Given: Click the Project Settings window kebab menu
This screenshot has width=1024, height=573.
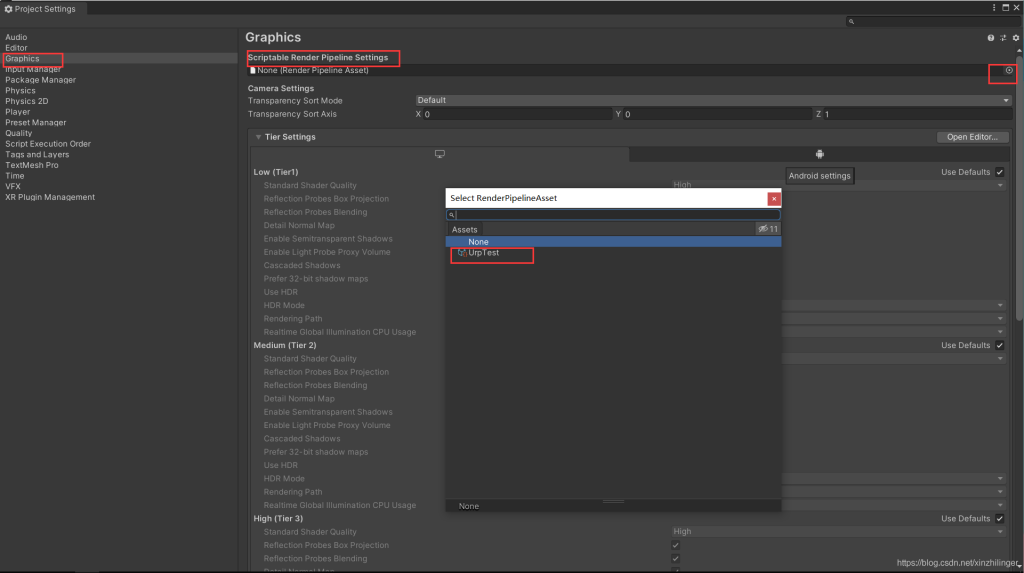Looking at the screenshot, I should 994,8.
